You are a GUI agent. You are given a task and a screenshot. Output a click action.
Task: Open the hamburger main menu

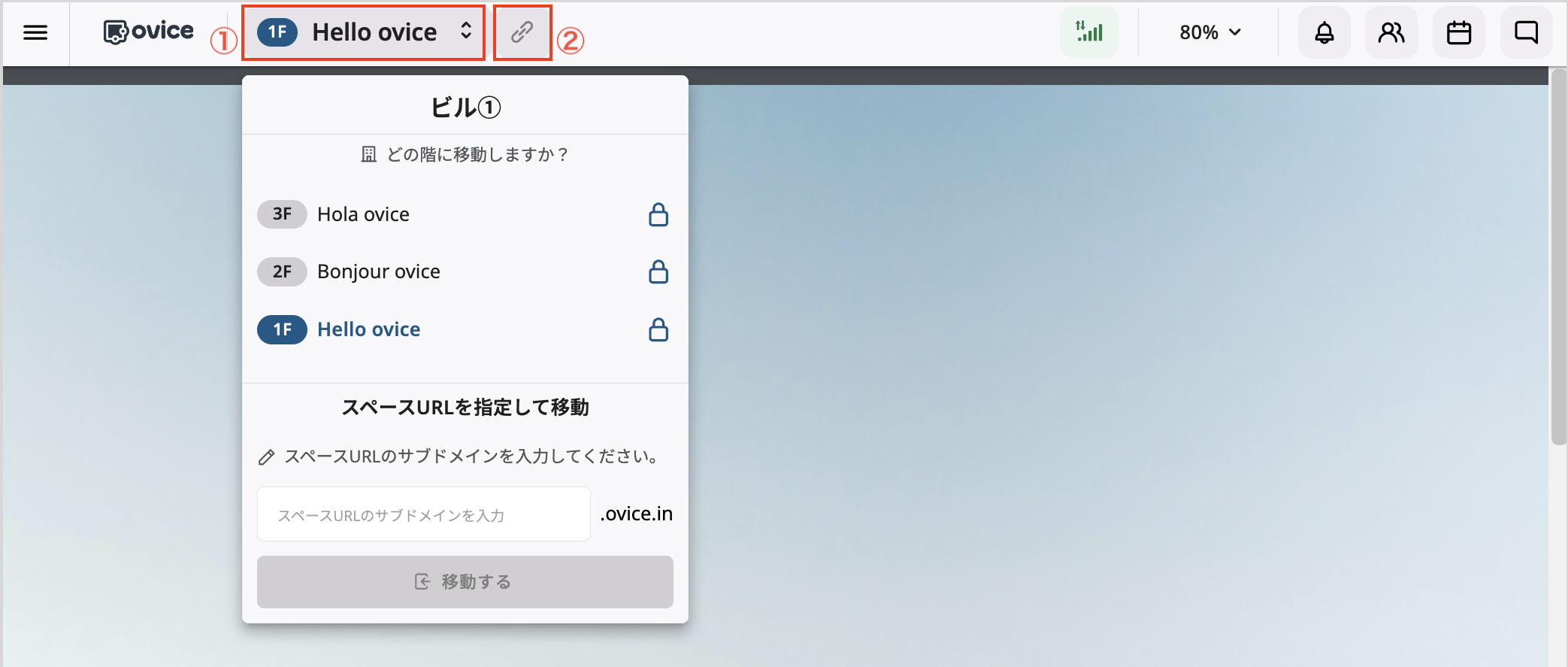(x=35, y=32)
